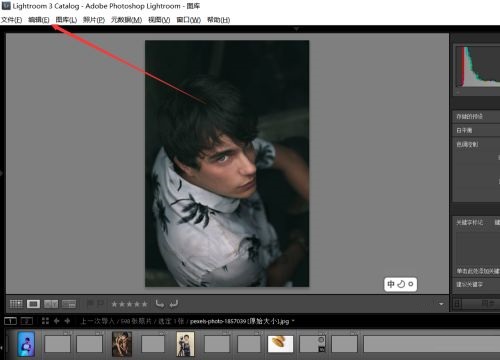Click keyword tags 关键字标记 label
The width and height of the screenshot is (500, 360).
tap(470, 222)
